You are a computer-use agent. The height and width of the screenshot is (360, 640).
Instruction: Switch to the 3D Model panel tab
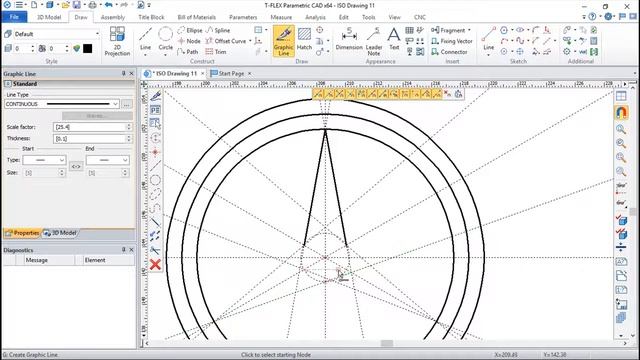[60, 233]
